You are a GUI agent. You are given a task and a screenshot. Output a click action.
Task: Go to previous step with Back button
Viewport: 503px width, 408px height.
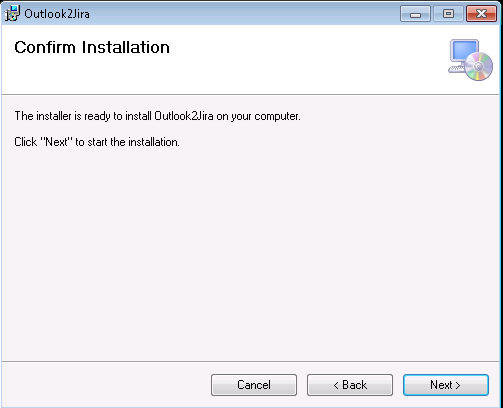click(x=350, y=385)
